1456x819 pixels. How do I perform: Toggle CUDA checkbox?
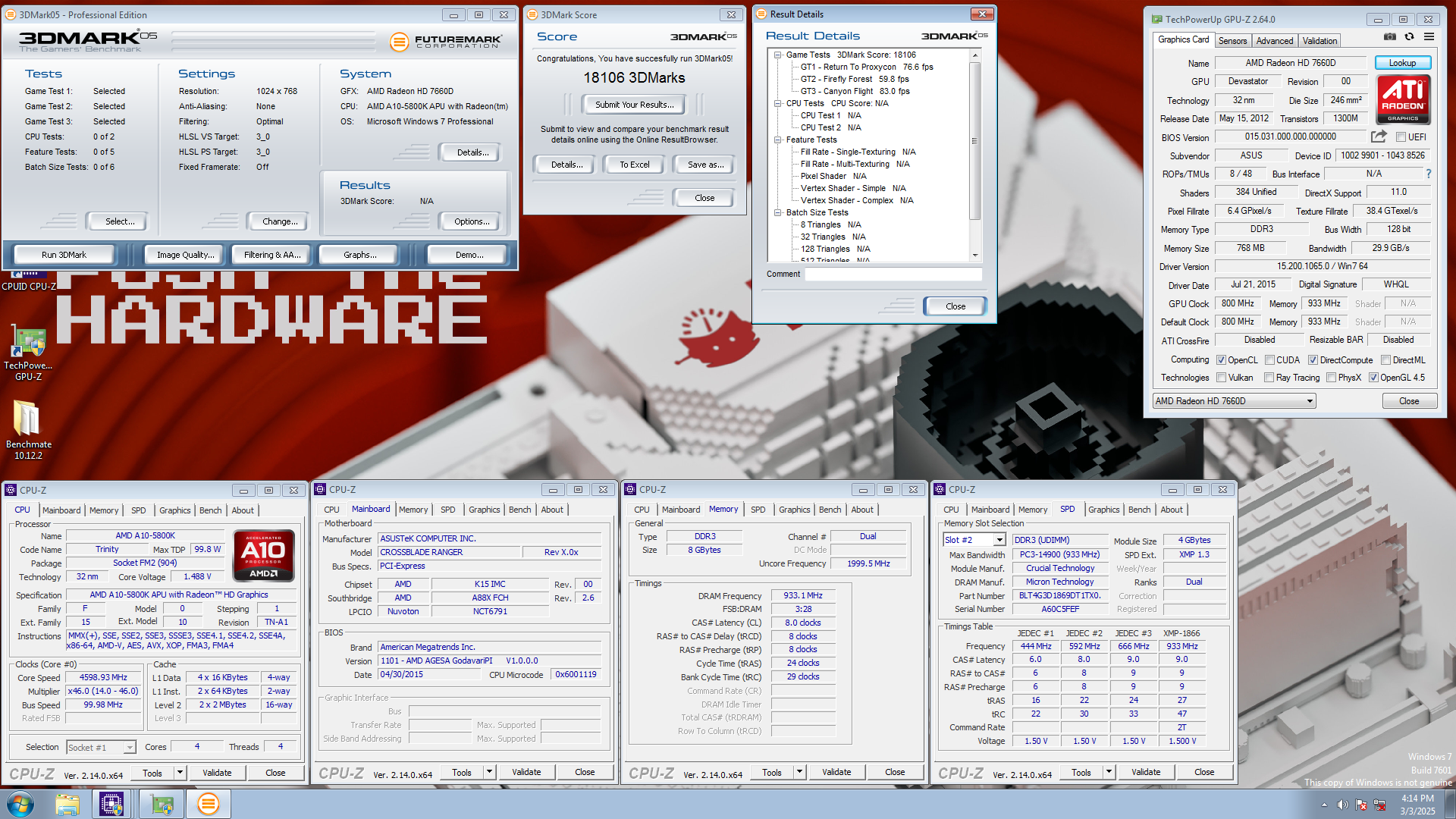coord(1269,360)
